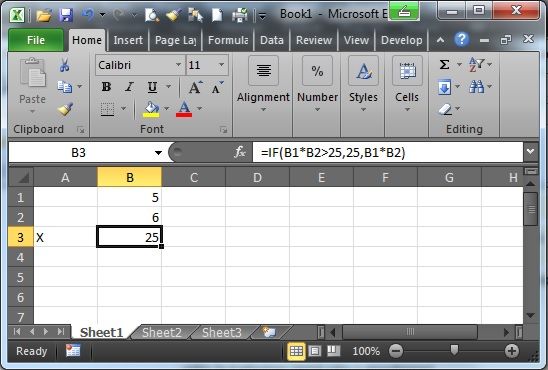Click the Fill down icon
The image size is (548, 370).
[445, 87]
